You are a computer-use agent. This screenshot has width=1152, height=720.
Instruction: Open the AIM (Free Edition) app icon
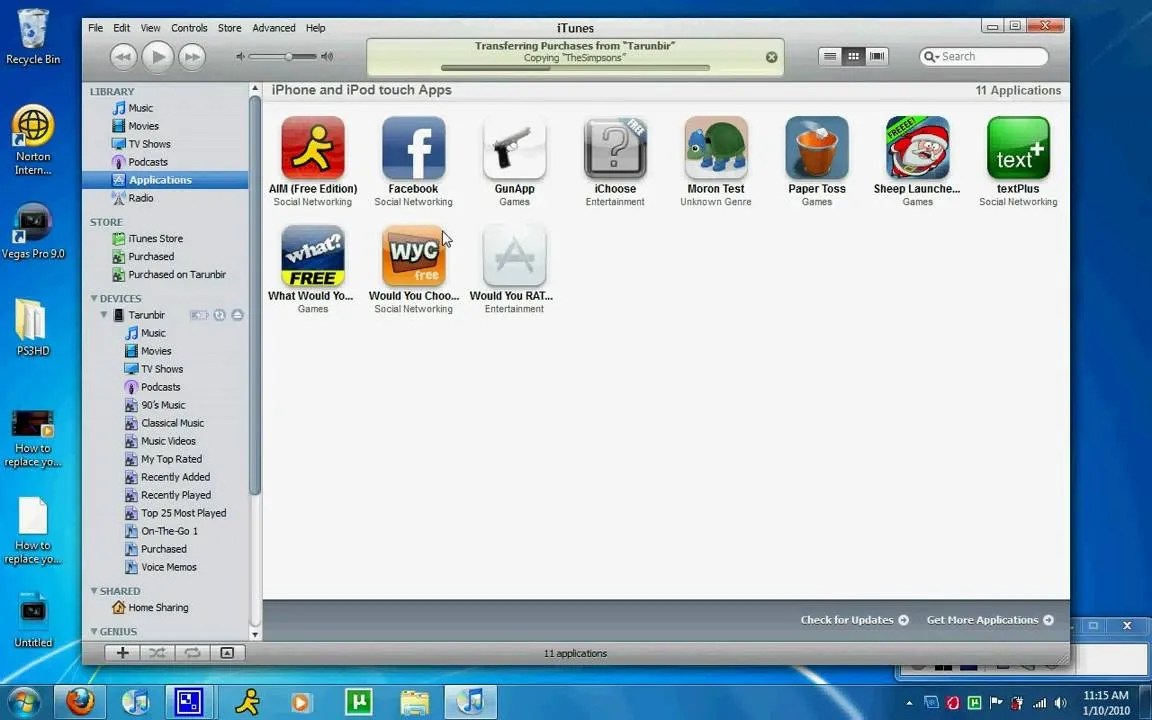(x=313, y=148)
